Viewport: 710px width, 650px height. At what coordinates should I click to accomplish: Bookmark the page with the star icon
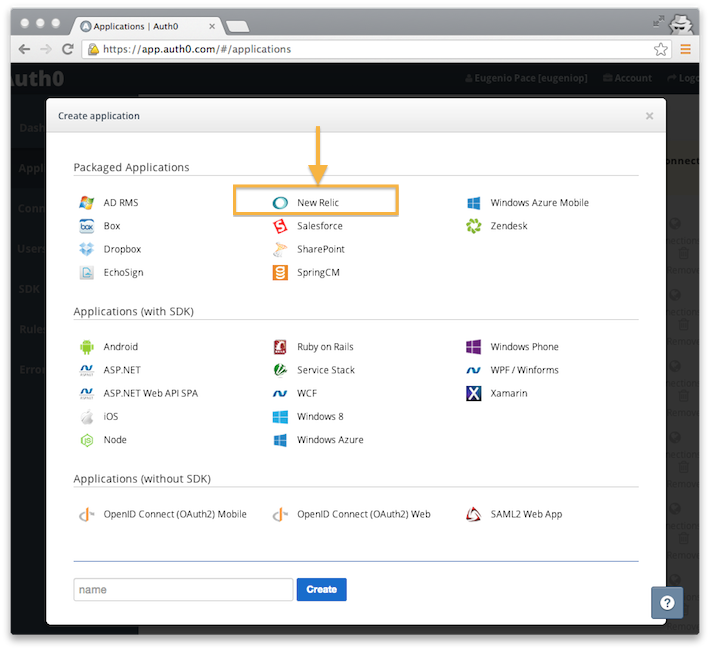[x=661, y=49]
